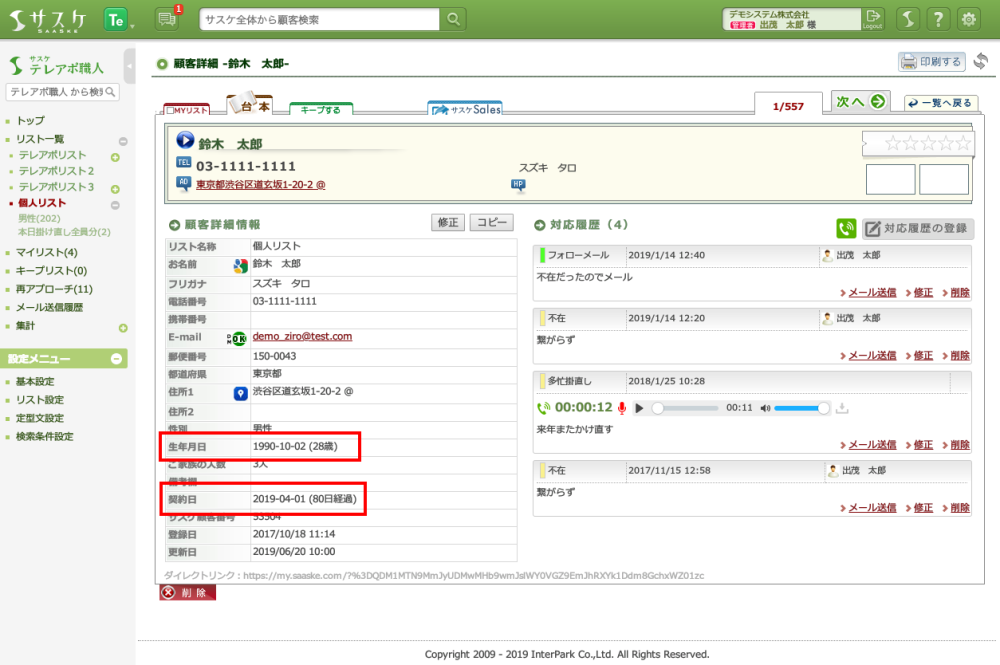Toggle the MYリスト checkbox tab
This screenshot has height=665, width=1000.
coord(187,110)
